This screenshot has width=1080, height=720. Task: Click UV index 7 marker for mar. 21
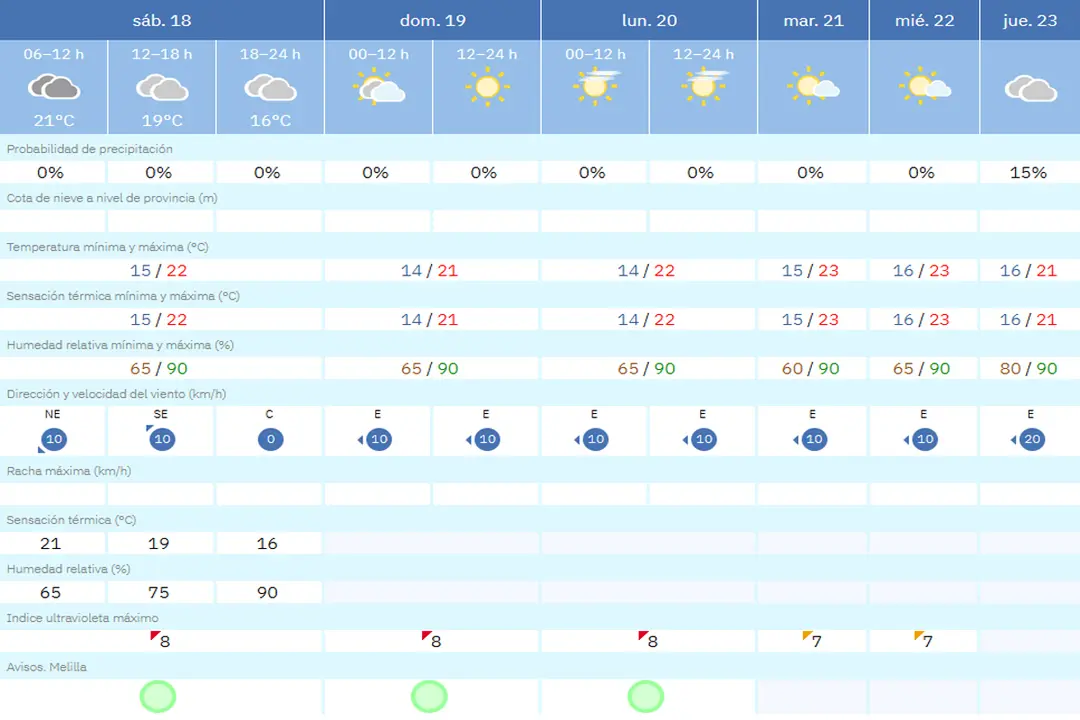tap(813, 640)
